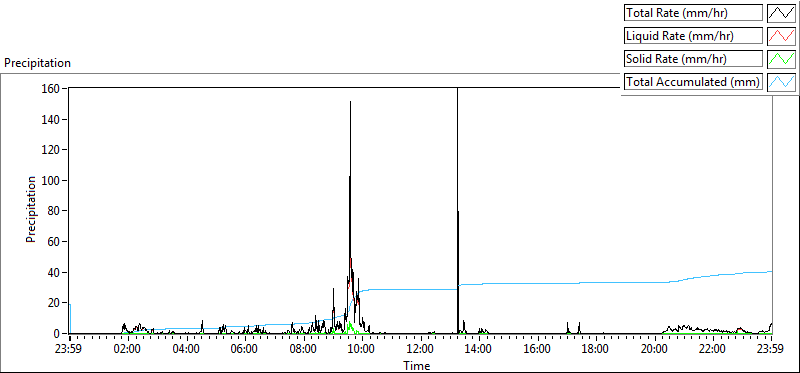The image size is (800, 373).
Task: Click the 0 y-axis minimum value
Action: [57, 334]
